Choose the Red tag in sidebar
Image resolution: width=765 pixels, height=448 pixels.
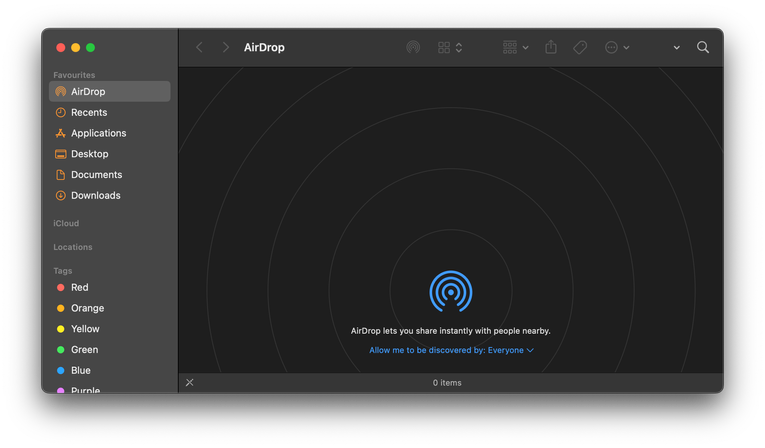(x=79, y=287)
